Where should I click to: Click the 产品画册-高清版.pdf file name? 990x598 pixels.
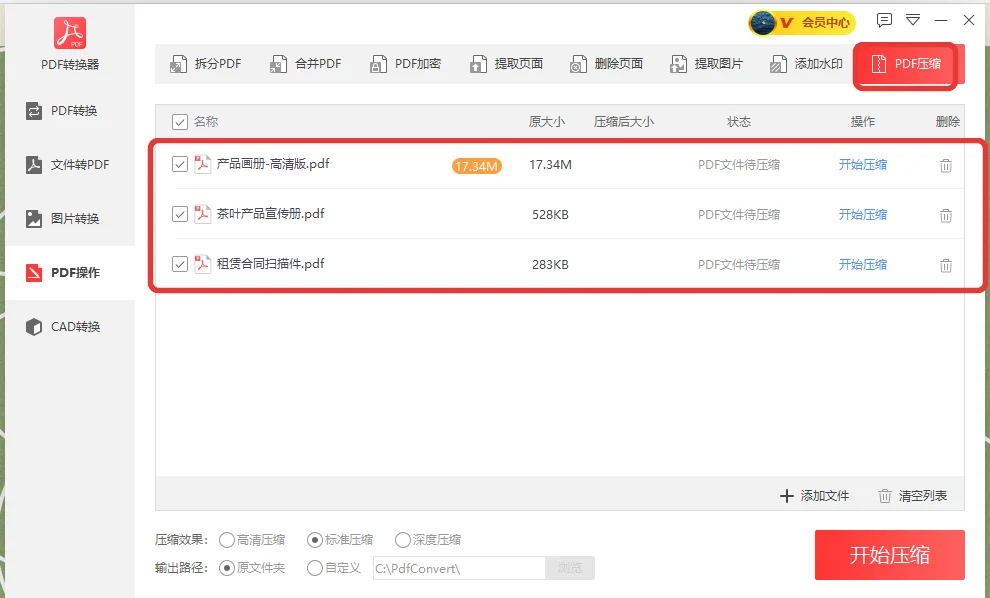(x=273, y=164)
